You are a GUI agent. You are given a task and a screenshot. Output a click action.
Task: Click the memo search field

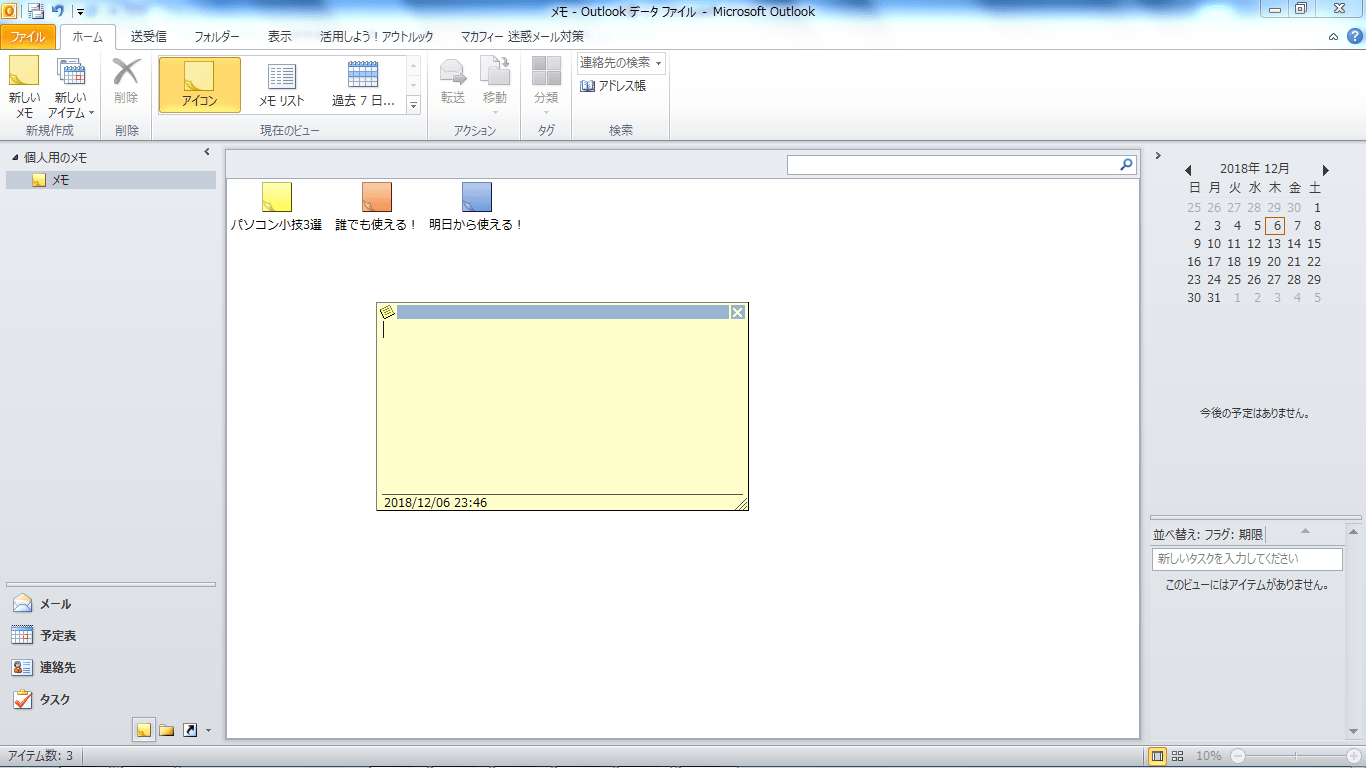[x=952, y=165]
